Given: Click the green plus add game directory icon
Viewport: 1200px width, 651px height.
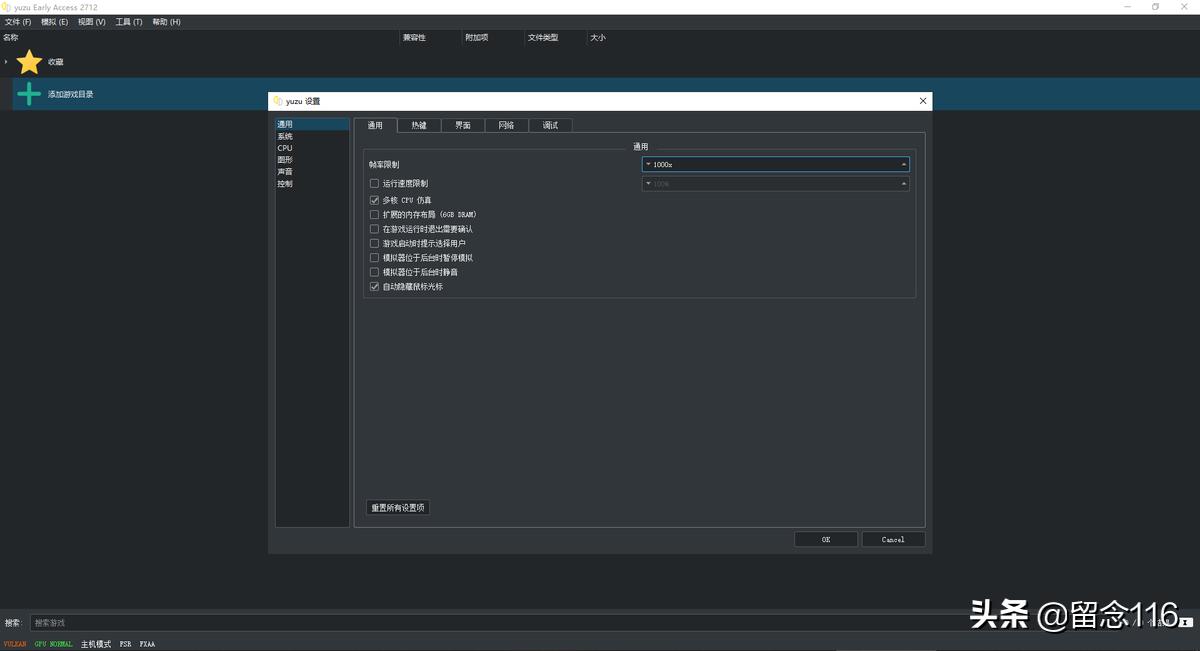Looking at the screenshot, I should 29,94.
